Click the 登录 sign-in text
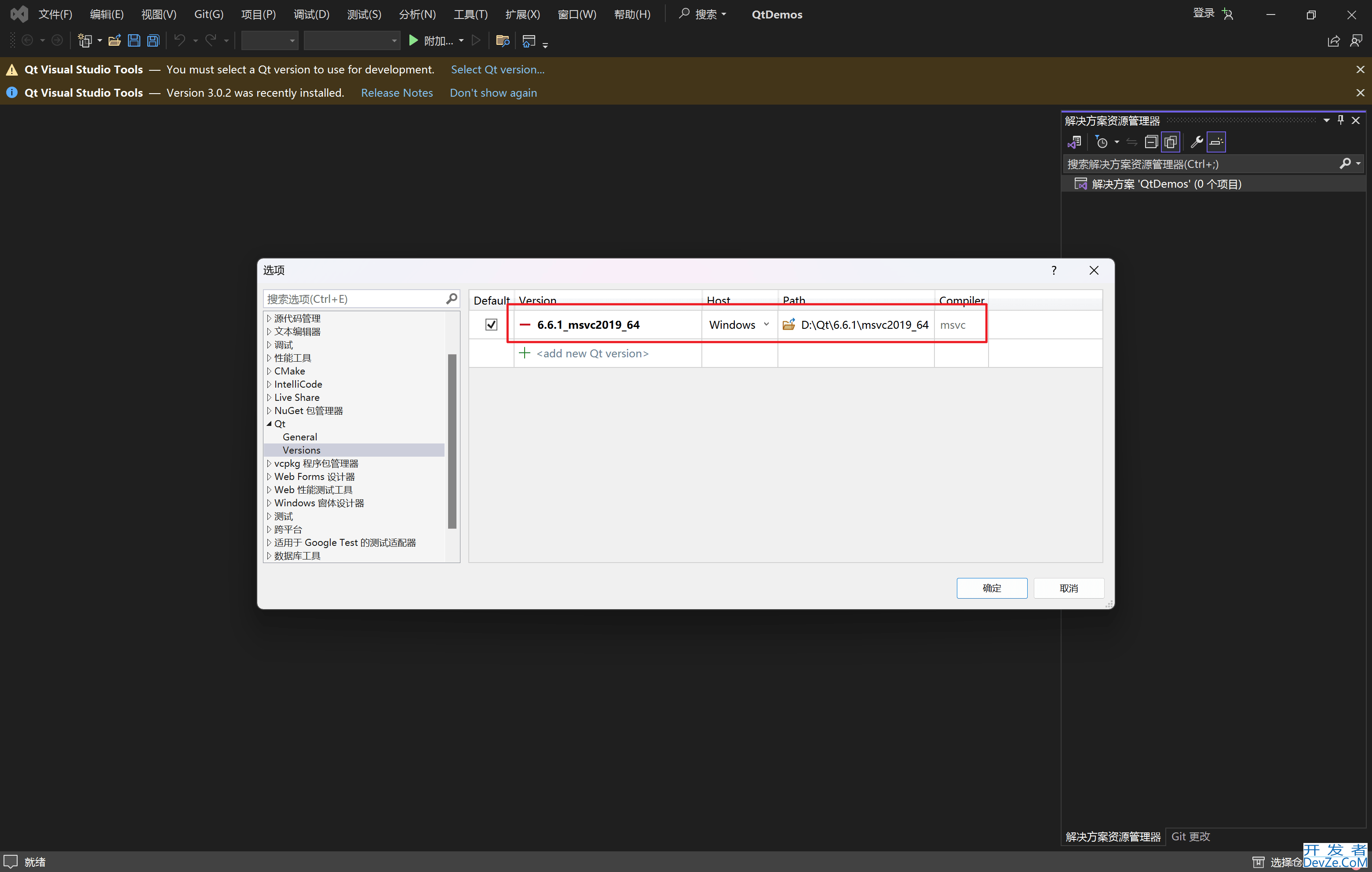 [1204, 13]
